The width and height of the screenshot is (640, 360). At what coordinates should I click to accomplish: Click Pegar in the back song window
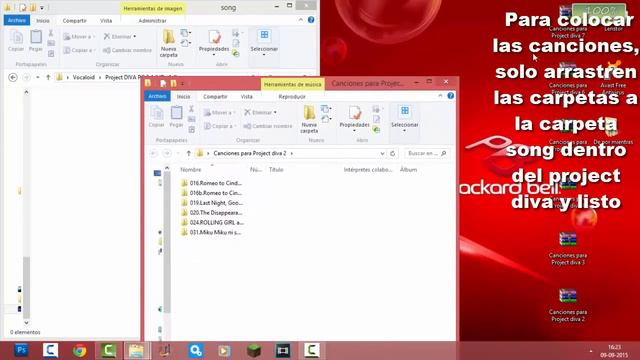36,41
